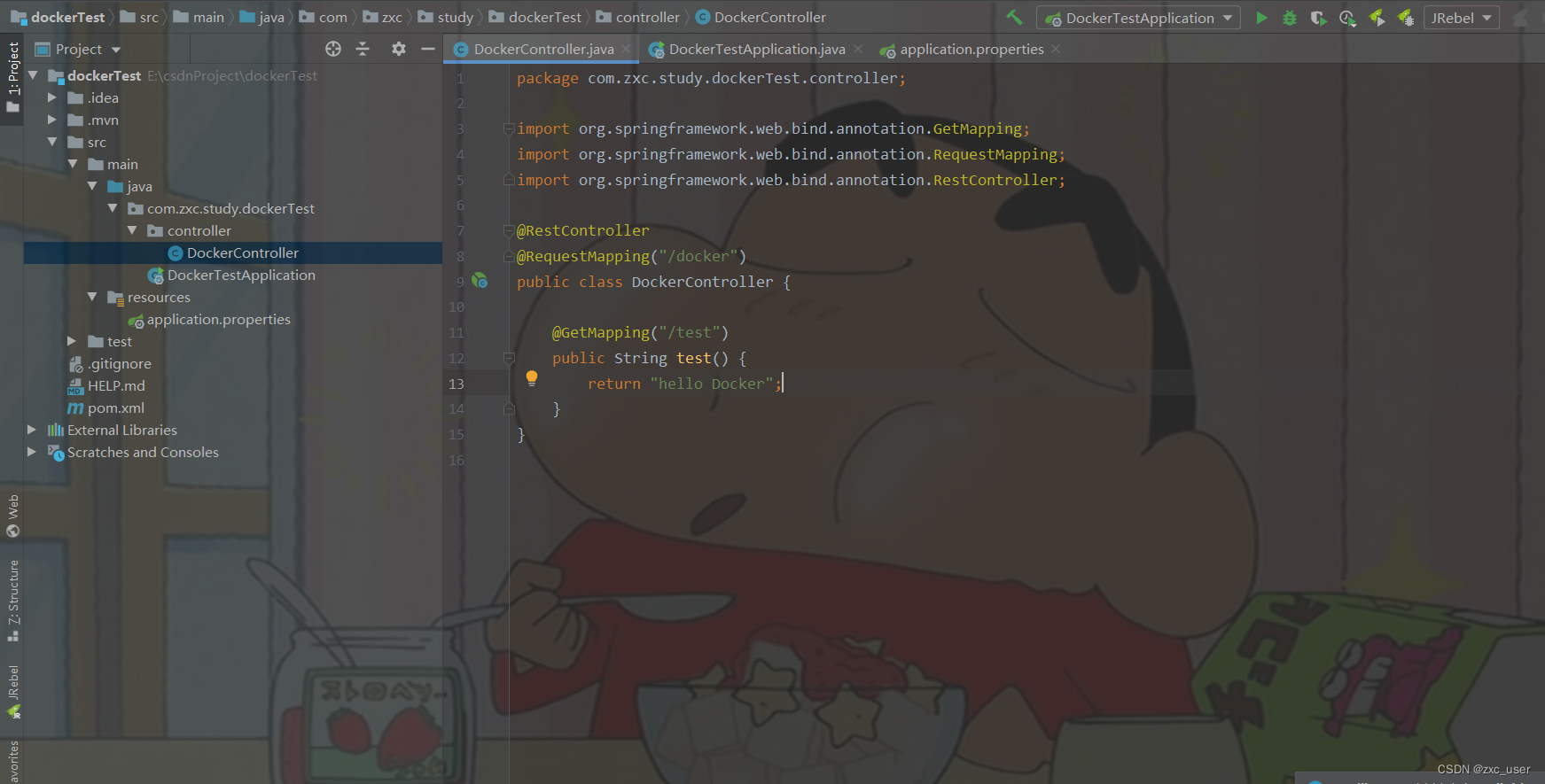
Task: Click the @RequestMapping annotation on line 8
Action: (583, 256)
